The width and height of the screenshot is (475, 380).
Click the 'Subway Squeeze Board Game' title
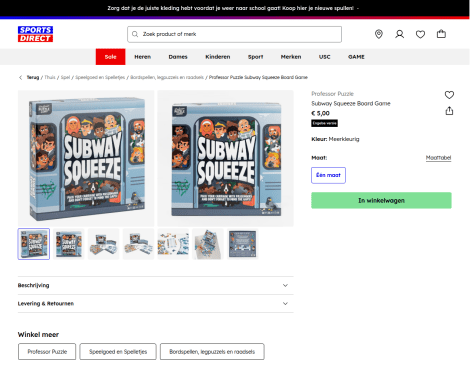pyautogui.click(x=351, y=103)
